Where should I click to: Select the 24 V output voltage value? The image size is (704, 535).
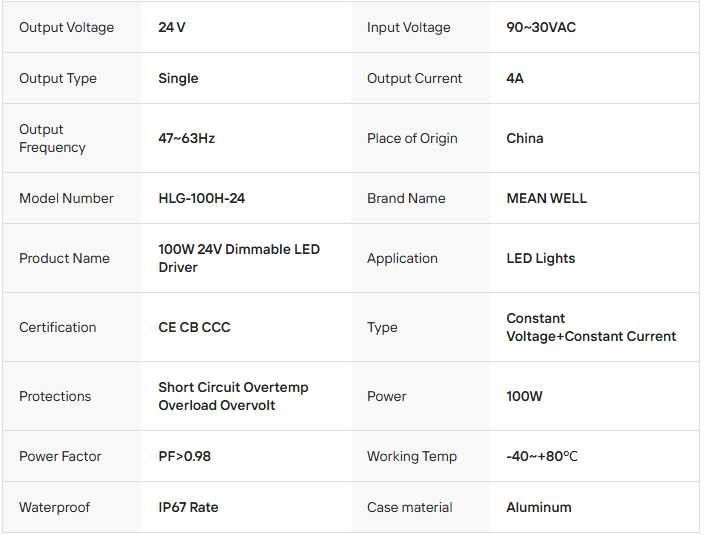[x=172, y=27]
